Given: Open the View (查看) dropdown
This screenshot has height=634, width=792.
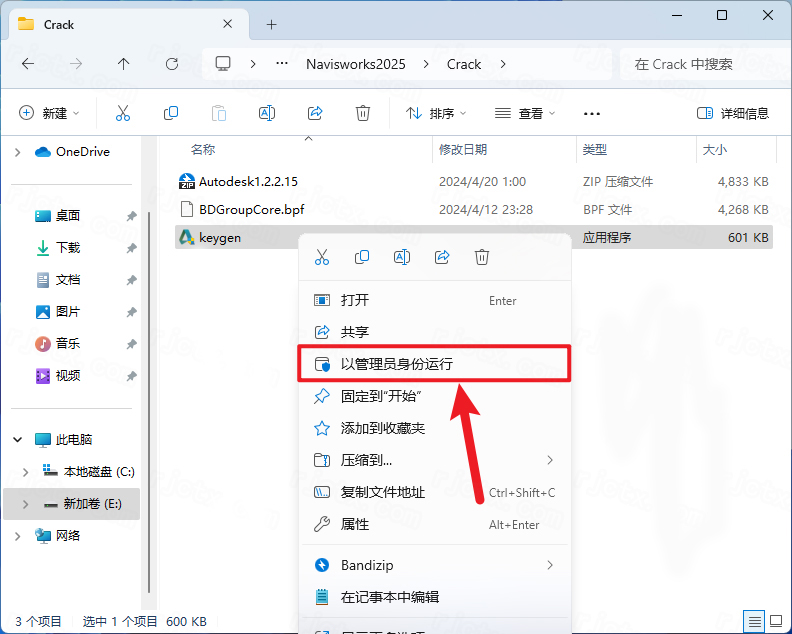Looking at the screenshot, I should [x=525, y=113].
